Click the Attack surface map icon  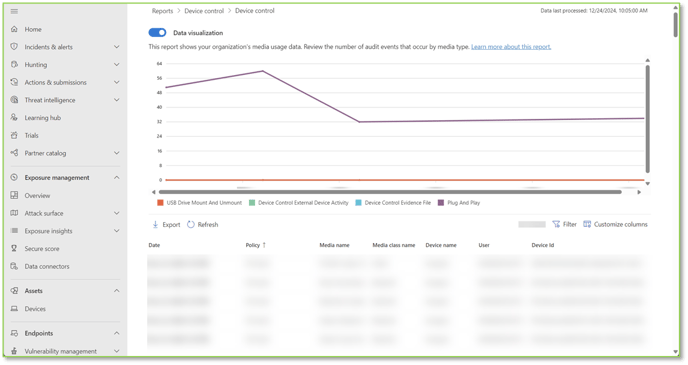point(14,213)
